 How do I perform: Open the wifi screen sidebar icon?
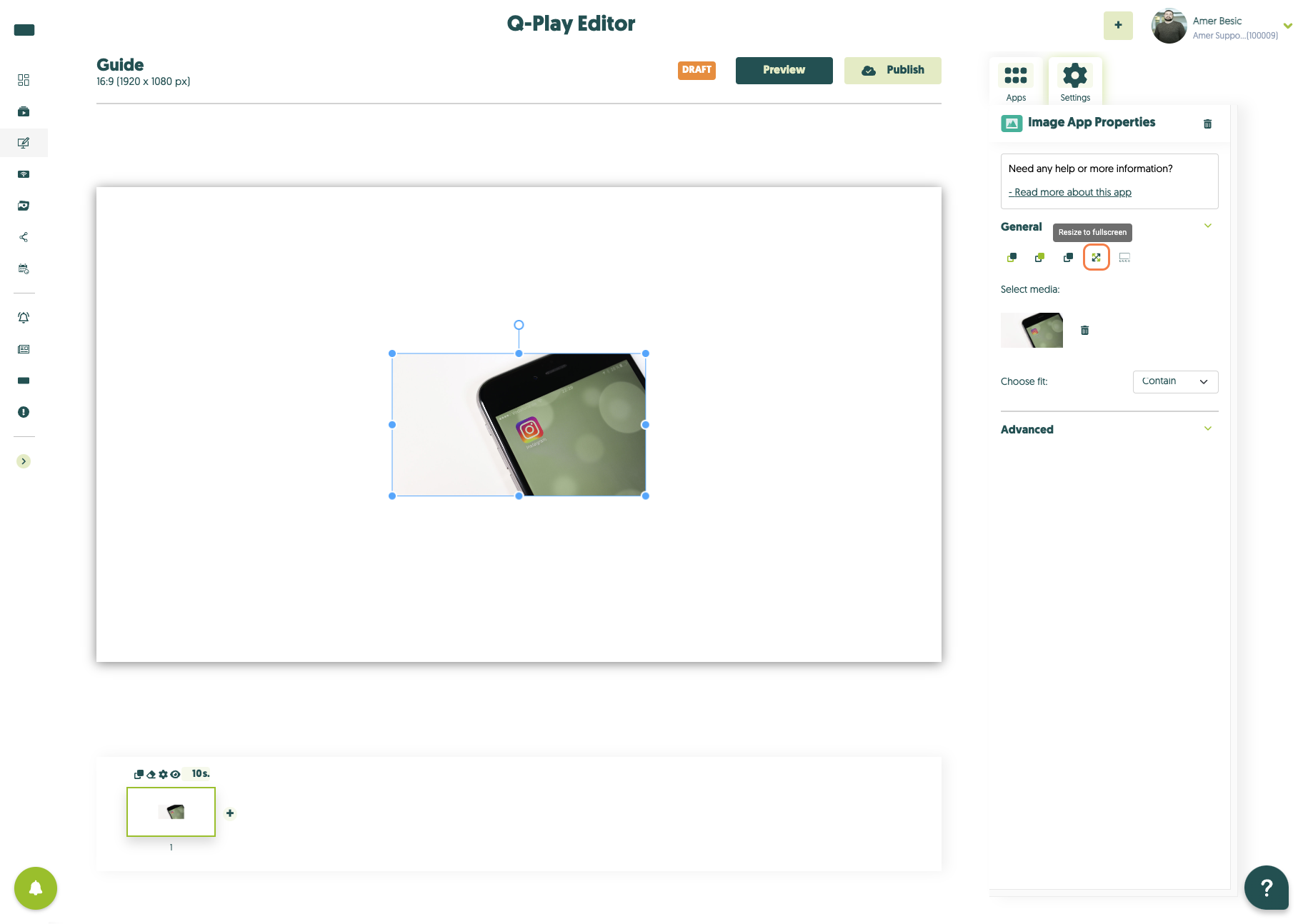tap(24, 174)
